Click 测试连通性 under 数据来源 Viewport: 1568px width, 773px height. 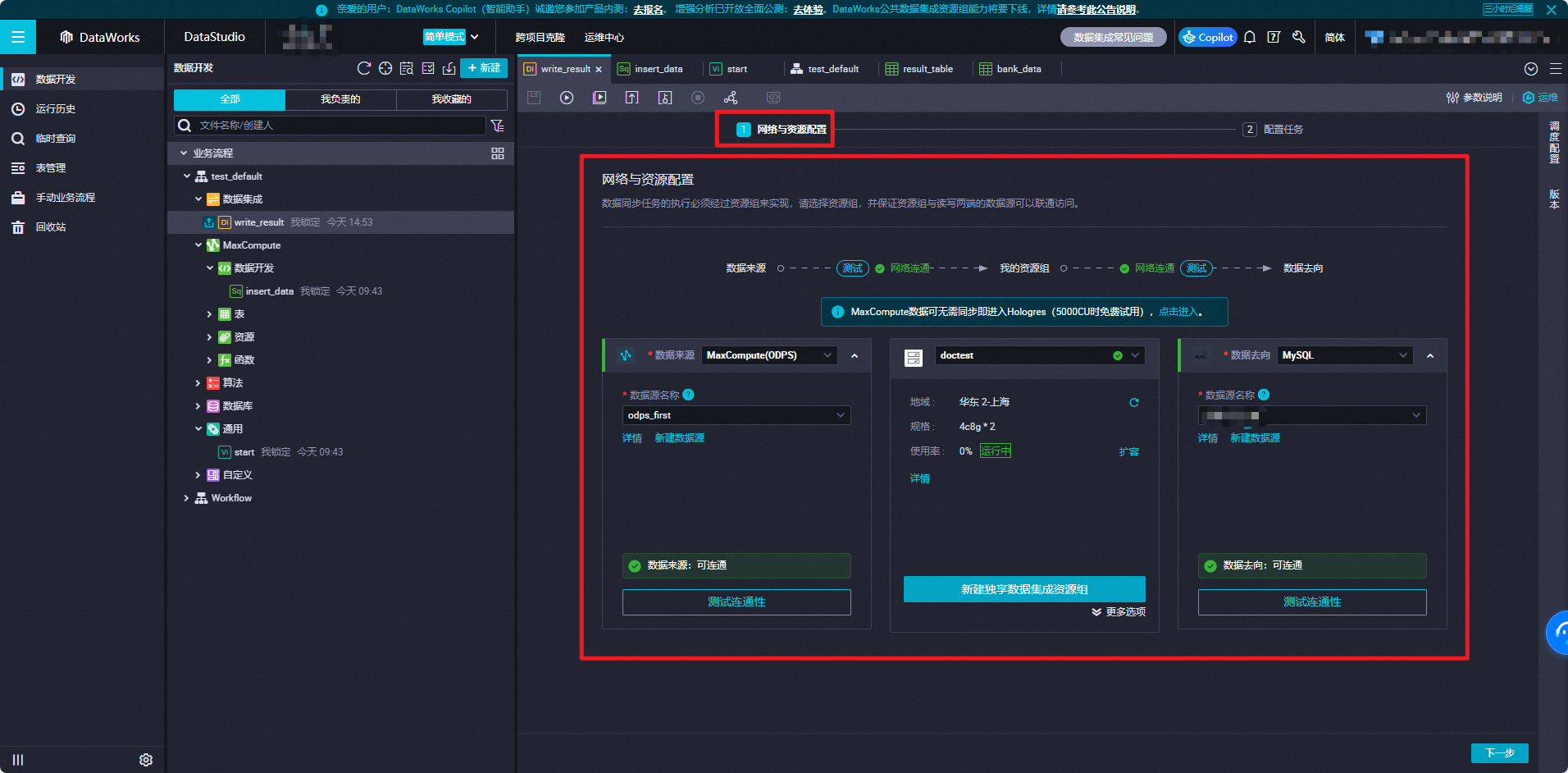(736, 602)
